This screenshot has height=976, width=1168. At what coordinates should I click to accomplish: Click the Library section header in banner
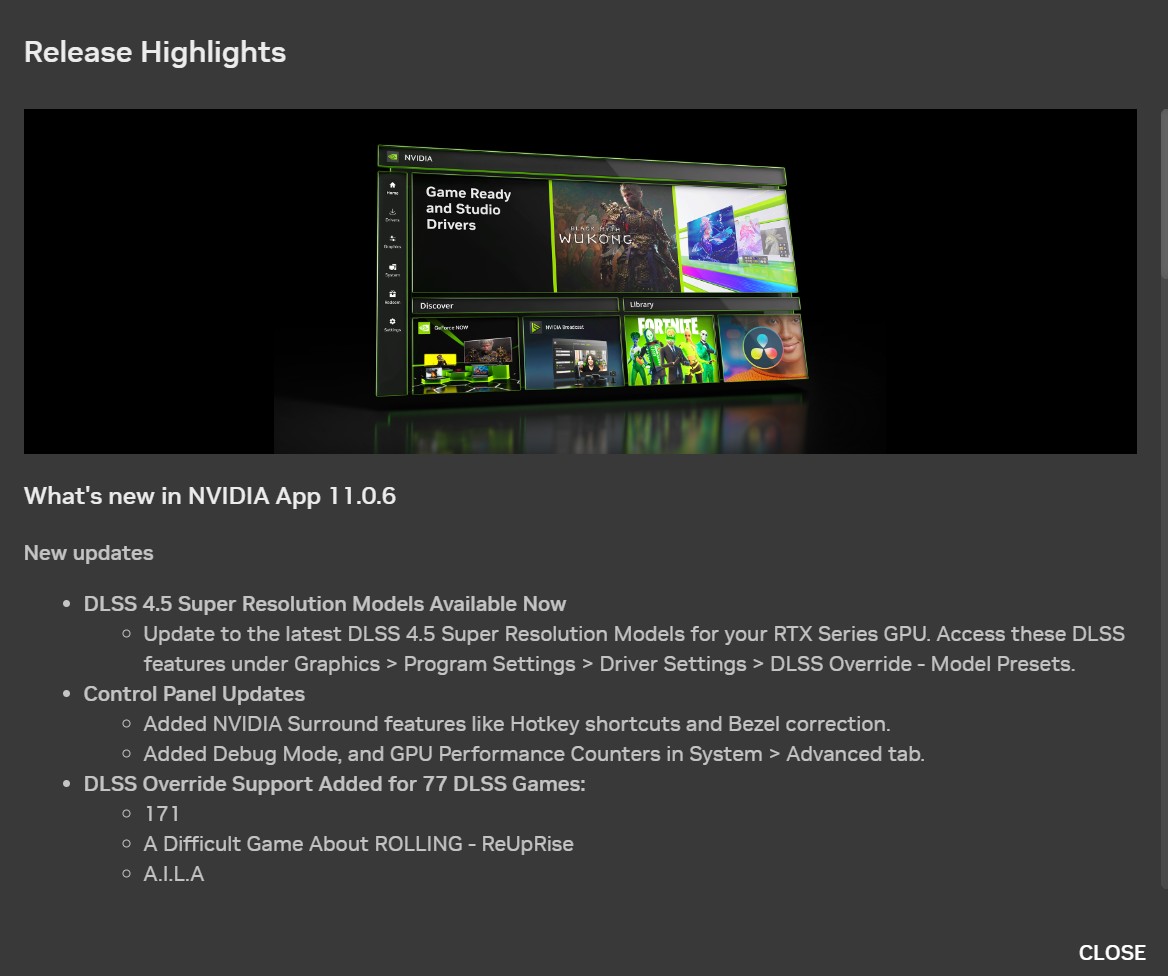click(x=642, y=304)
